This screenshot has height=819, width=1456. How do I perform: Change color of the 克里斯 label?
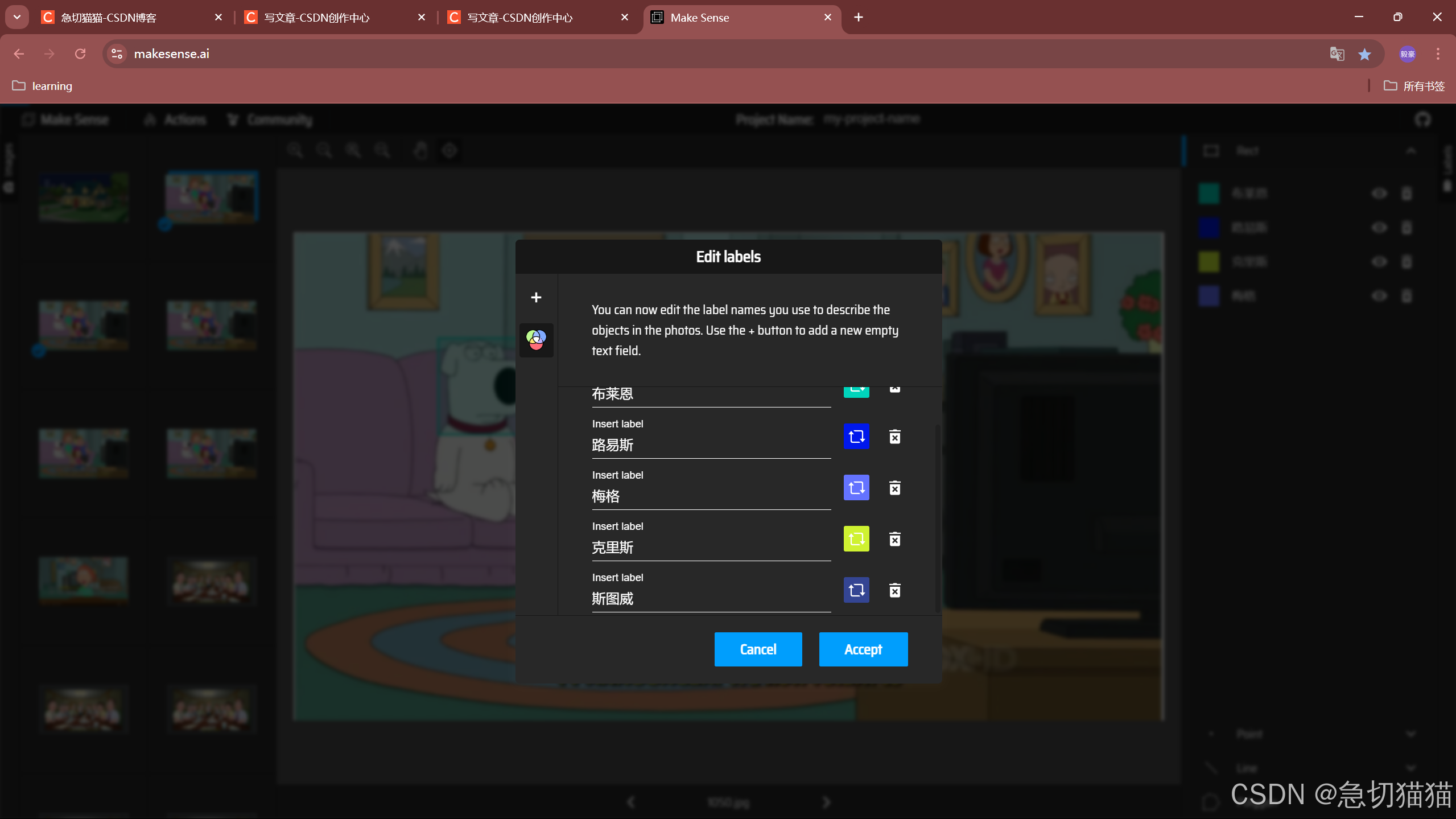pos(856,539)
